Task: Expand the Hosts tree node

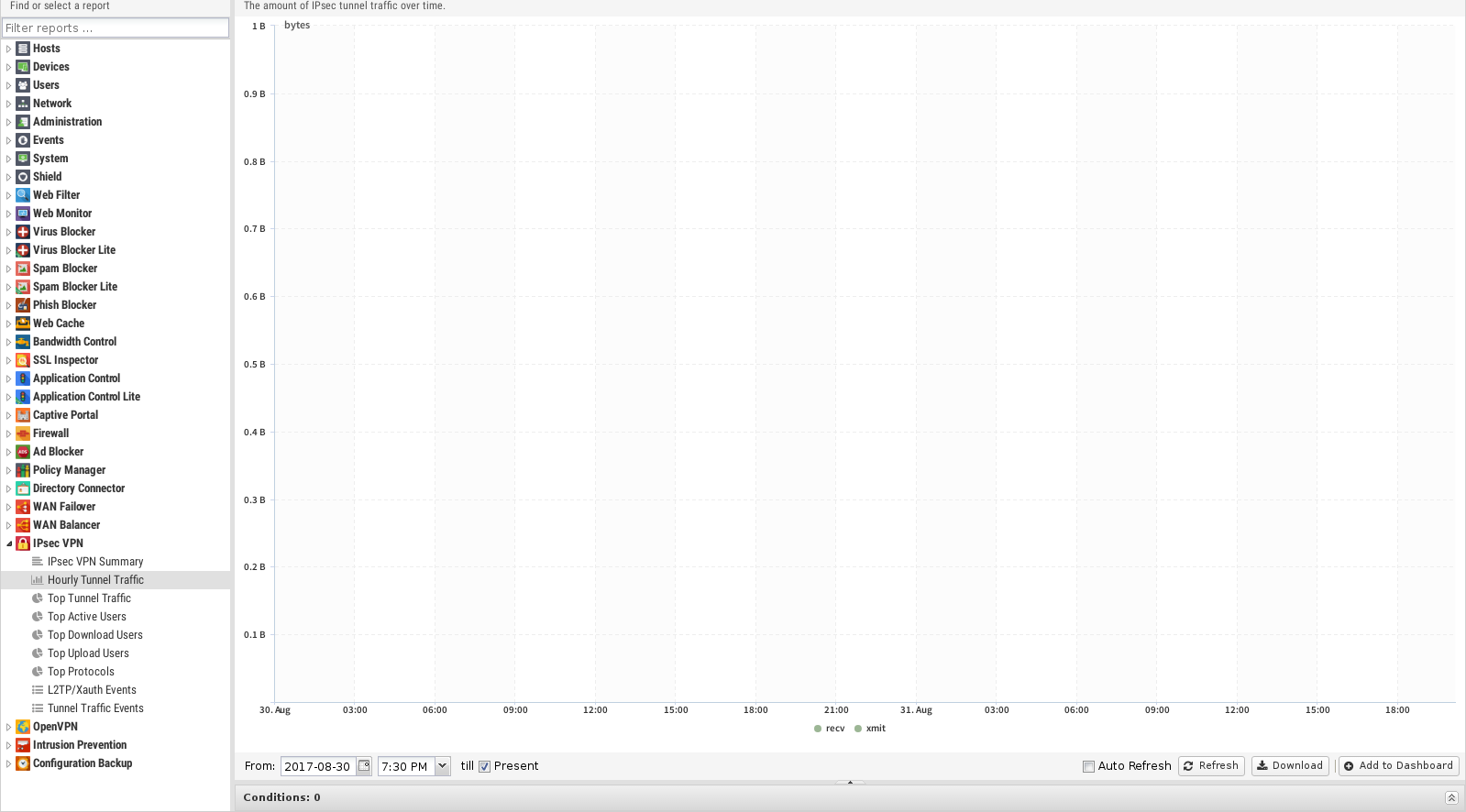Action: (8, 49)
